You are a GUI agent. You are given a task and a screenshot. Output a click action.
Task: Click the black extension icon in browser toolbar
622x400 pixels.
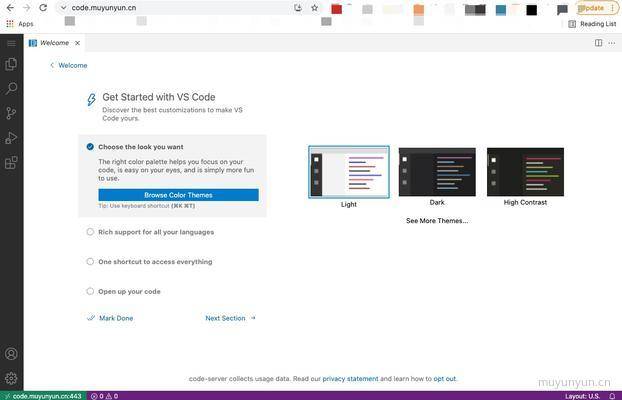click(x=532, y=10)
